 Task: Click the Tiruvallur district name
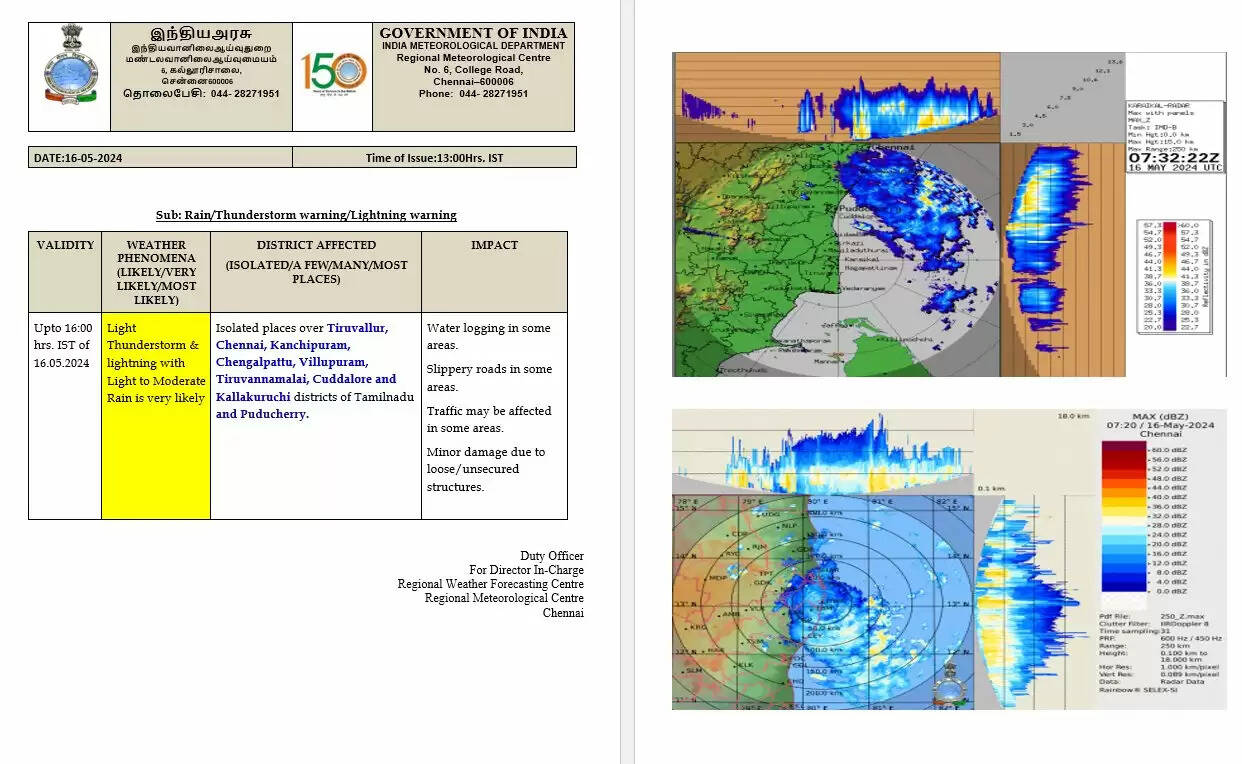coord(357,328)
